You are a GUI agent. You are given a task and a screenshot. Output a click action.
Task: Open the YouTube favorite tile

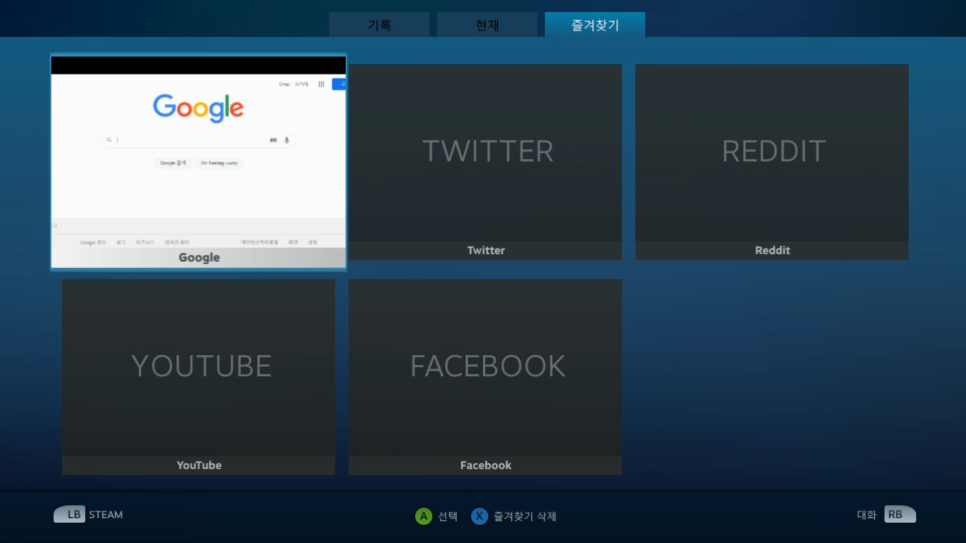(x=198, y=377)
